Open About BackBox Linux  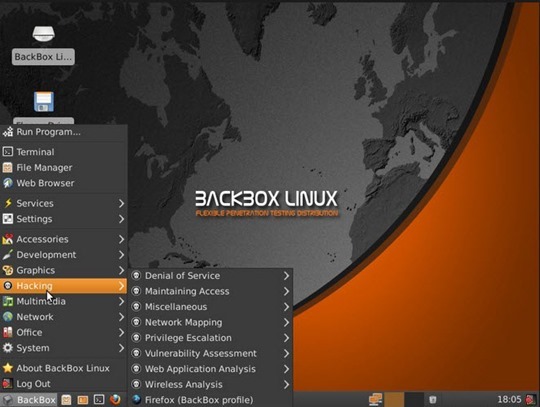click(63, 368)
